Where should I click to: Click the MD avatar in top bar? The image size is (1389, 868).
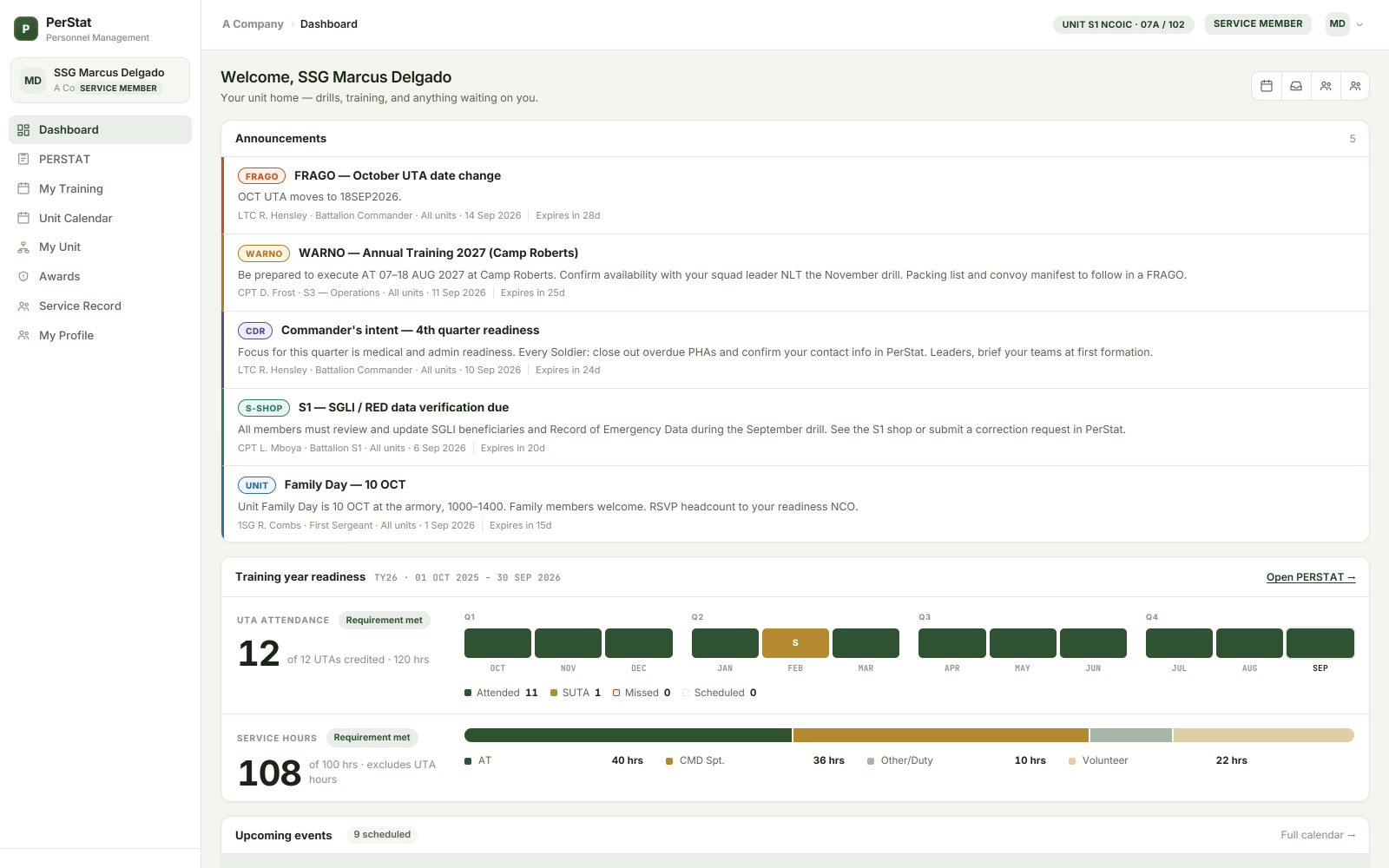(1338, 24)
